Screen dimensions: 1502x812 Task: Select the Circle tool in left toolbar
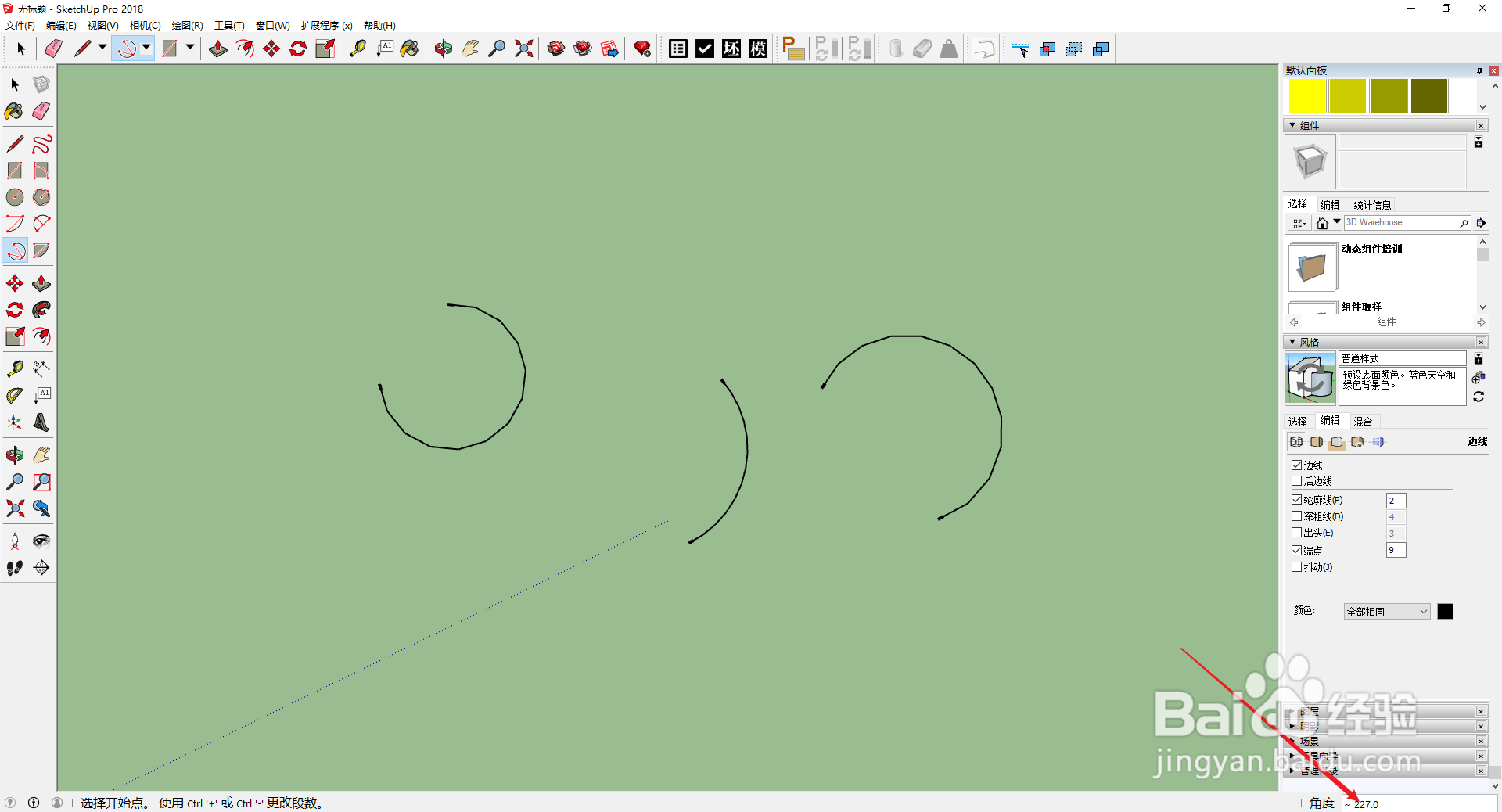pyautogui.click(x=15, y=197)
